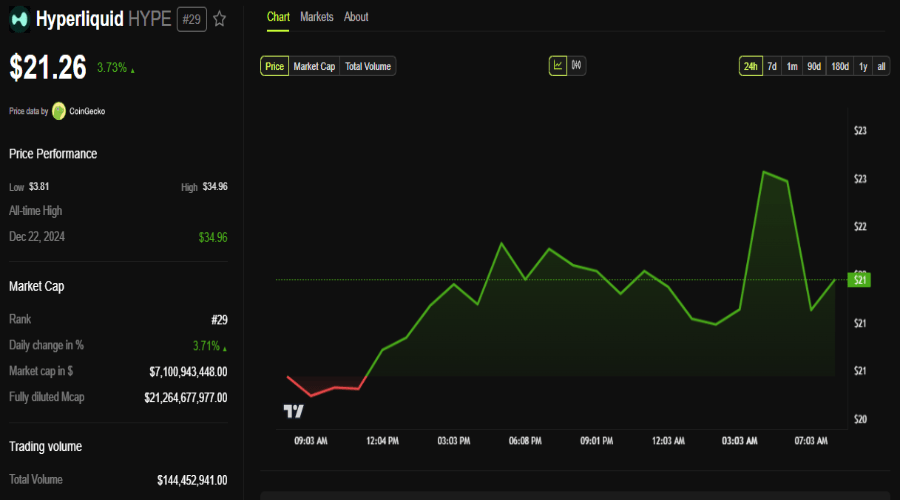Click the All-time High label
The height and width of the screenshot is (500, 900).
(x=36, y=211)
